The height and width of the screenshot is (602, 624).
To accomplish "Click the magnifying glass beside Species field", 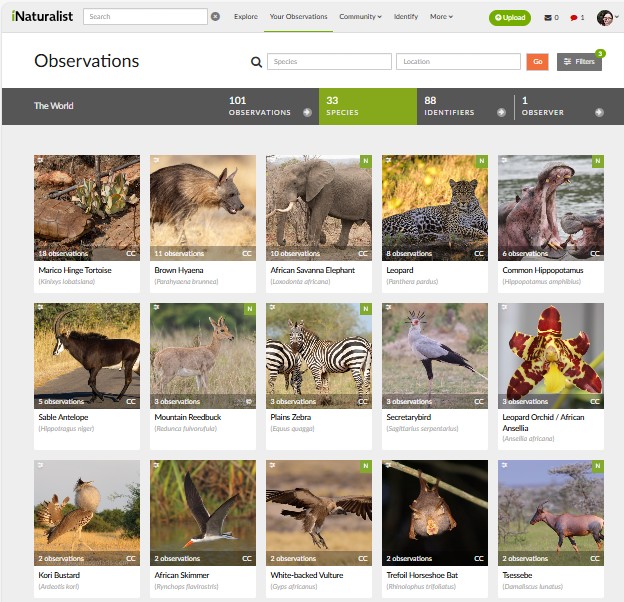I will tap(256, 62).
